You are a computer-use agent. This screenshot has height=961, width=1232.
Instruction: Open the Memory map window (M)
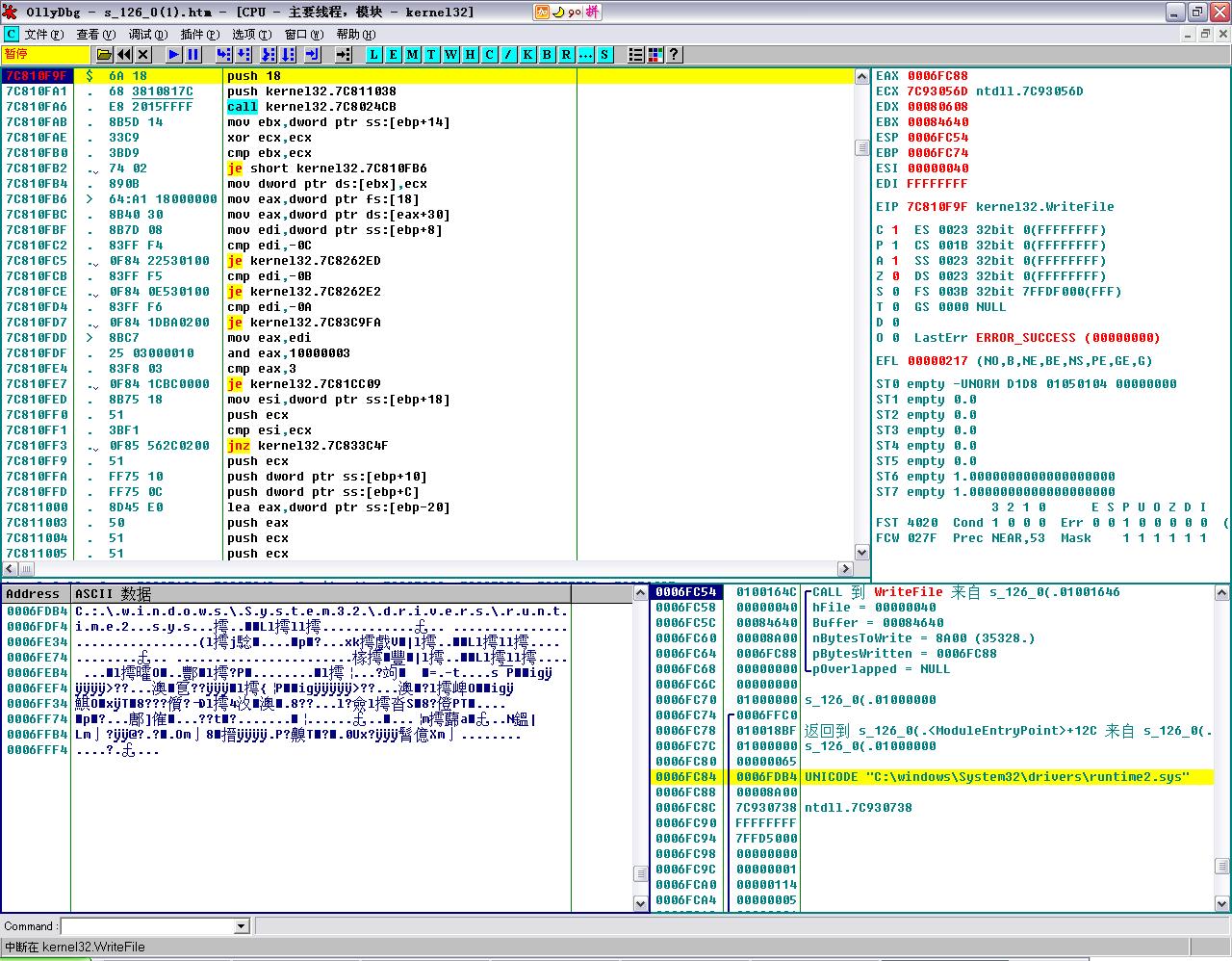click(x=412, y=55)
